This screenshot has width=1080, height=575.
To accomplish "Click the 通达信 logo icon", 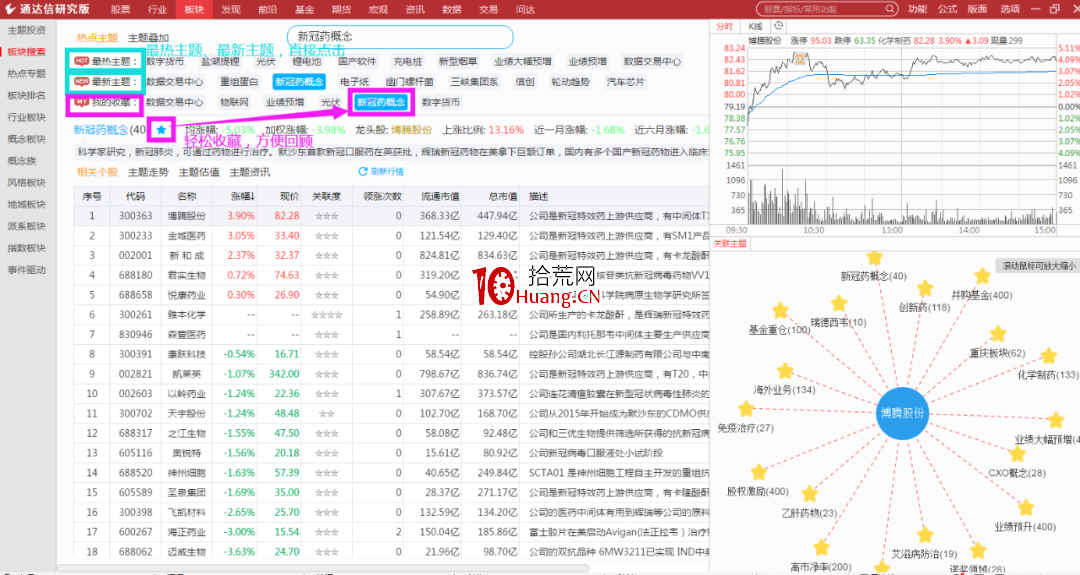I will click(10, 9).
